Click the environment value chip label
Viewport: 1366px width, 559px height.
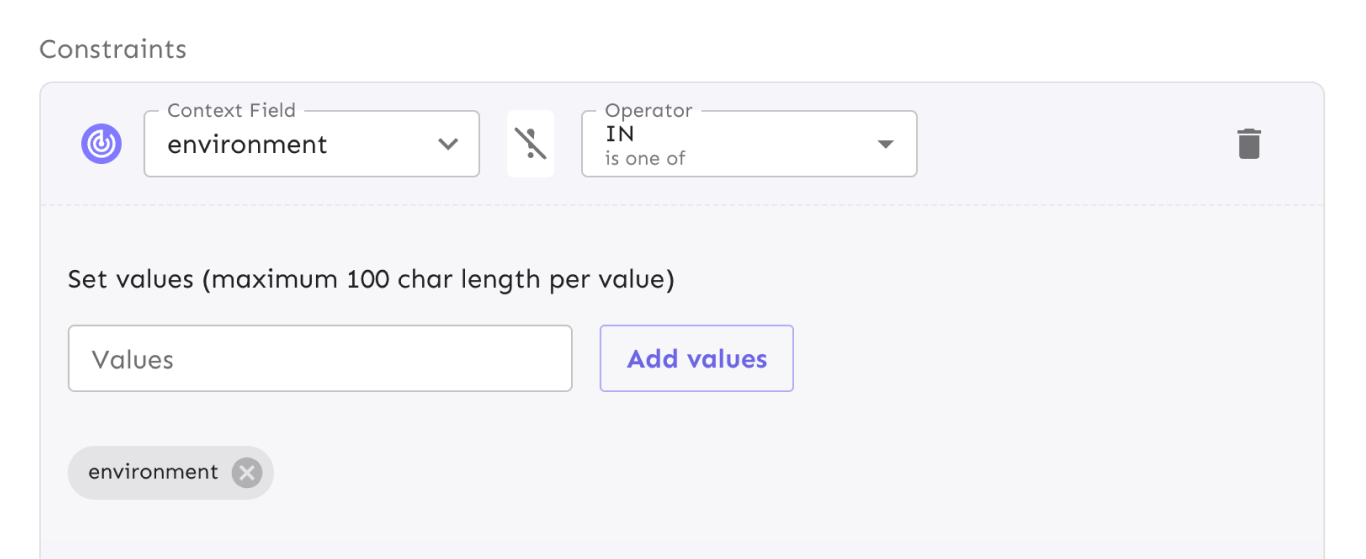[153, 472]
